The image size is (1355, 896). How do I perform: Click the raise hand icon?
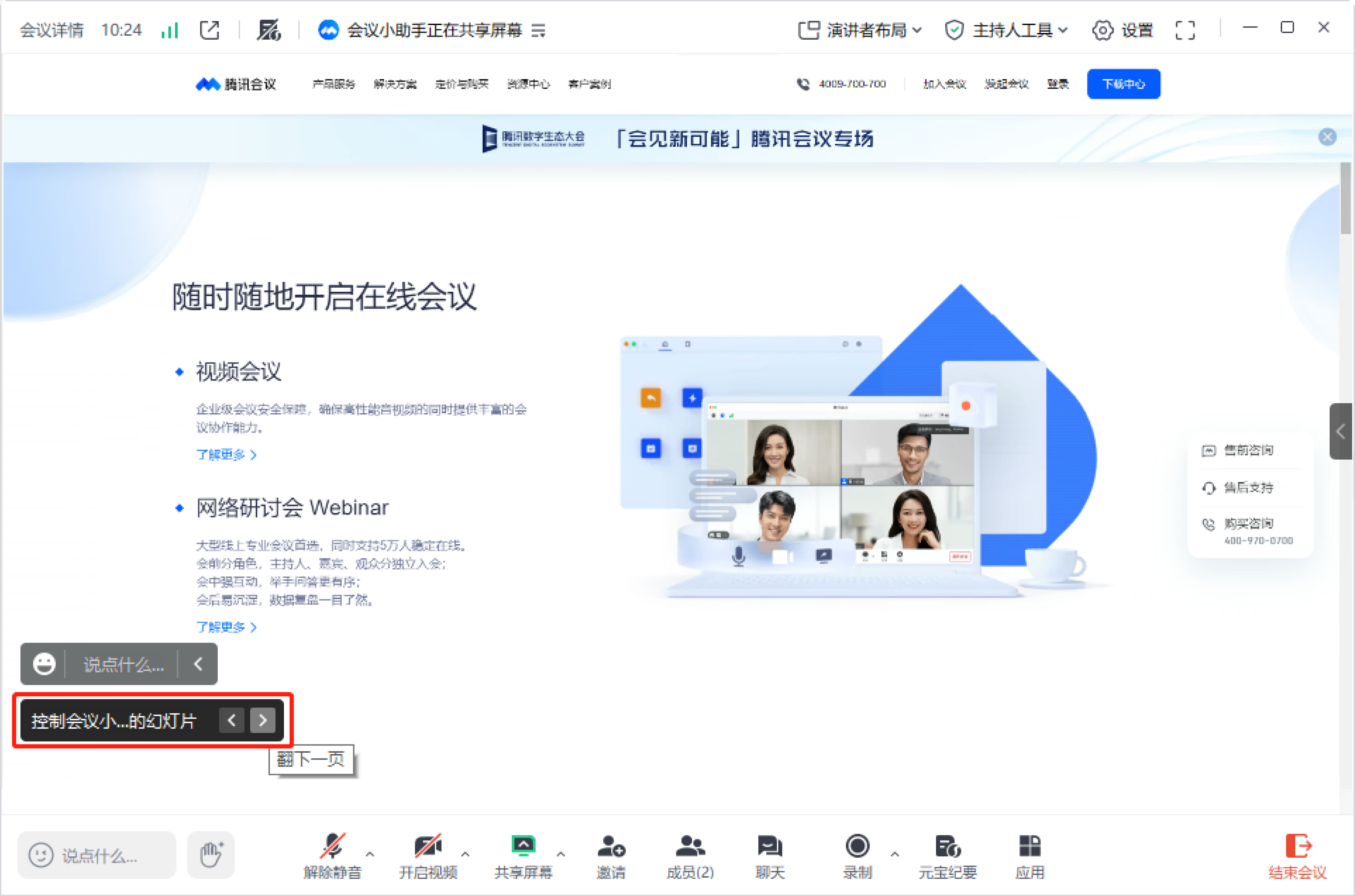tap(210, 855)
